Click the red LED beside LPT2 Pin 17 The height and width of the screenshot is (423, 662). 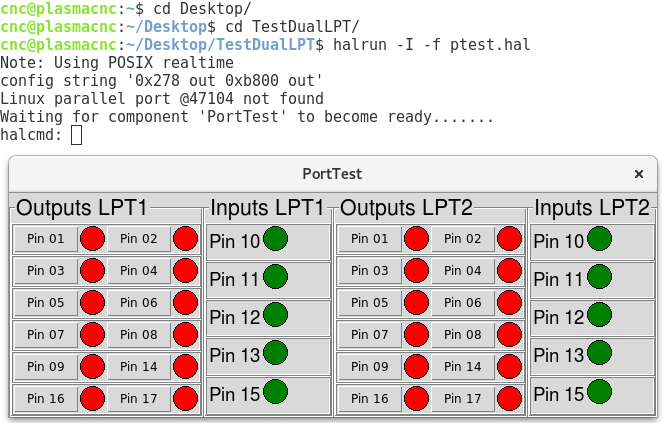pyautogui.click(x=509, y=398)
